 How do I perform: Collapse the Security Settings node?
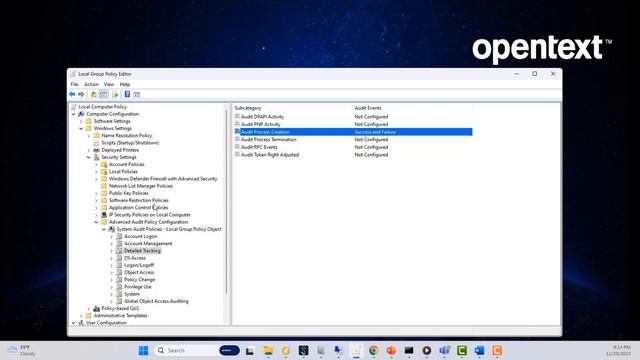(89, 157)
